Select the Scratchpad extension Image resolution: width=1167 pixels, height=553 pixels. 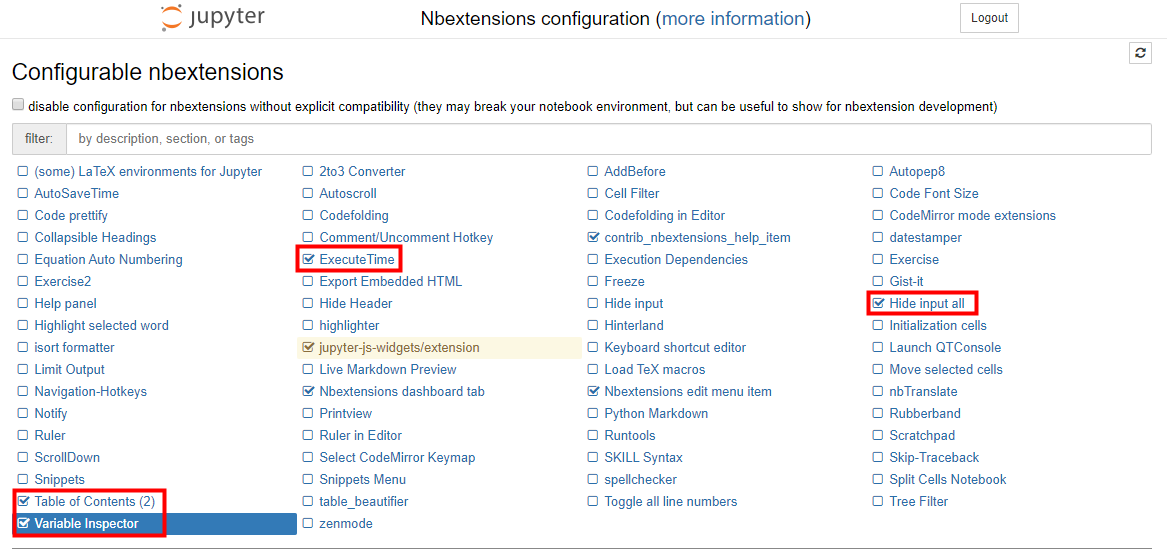tap(922, 435)
